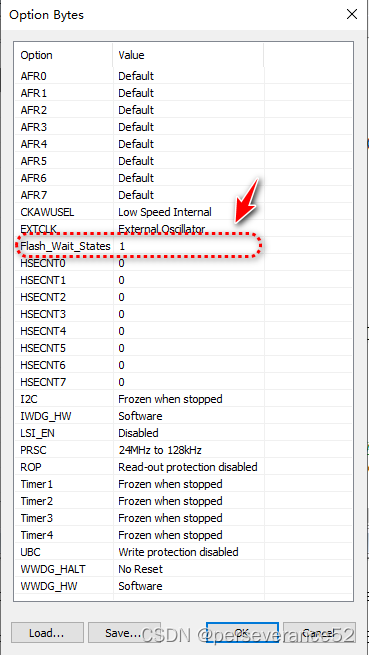Select the HSECNT2 option

43,297
